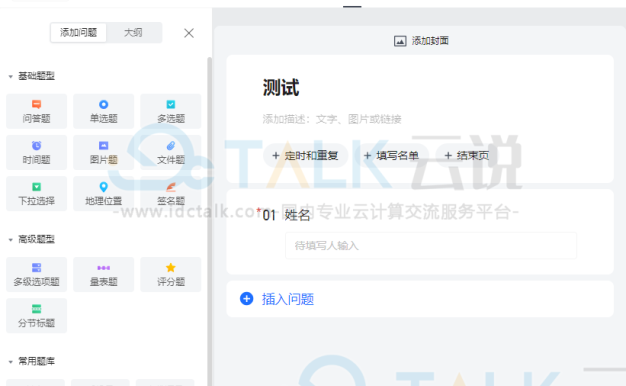Screen dimensions: 626x386
Task: Add a 地理位置 location question
Action: click(103, 194)
